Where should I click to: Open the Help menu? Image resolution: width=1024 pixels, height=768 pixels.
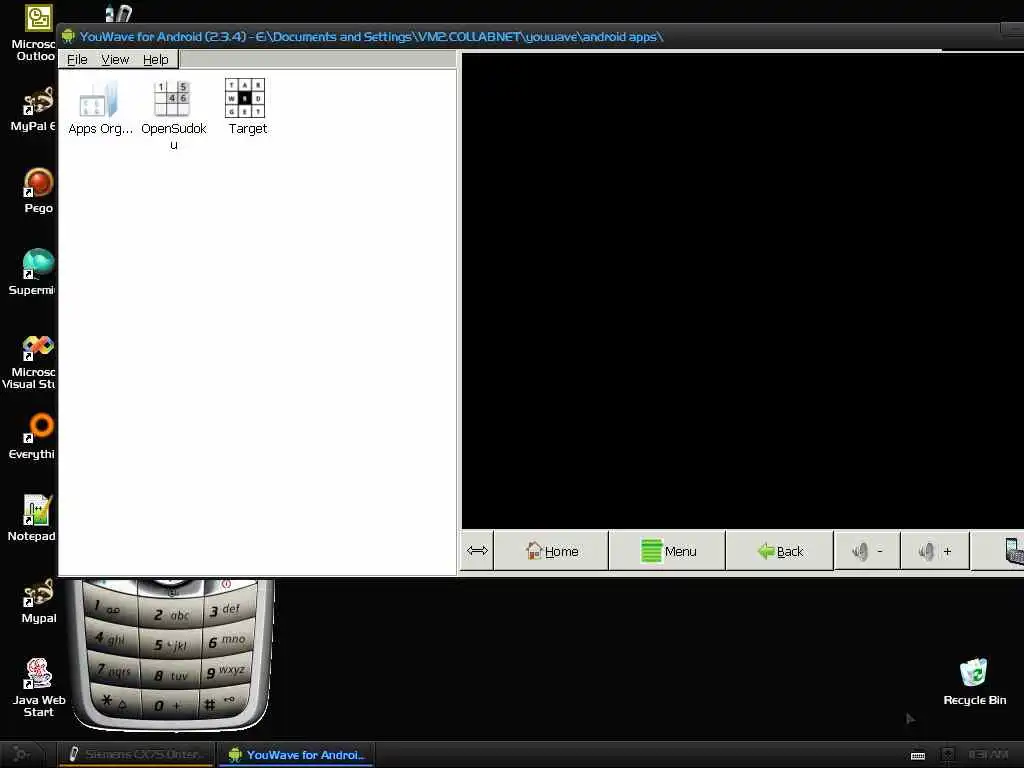(155, 59)
